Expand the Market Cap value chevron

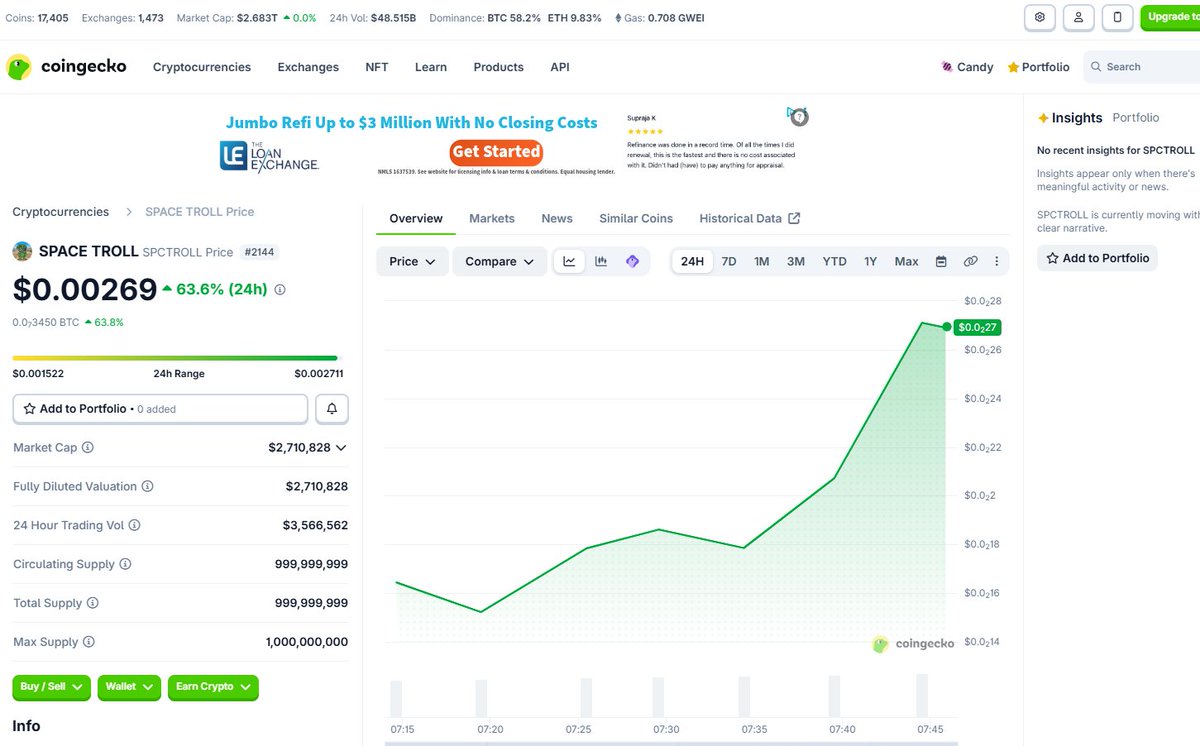pos(341,448)
